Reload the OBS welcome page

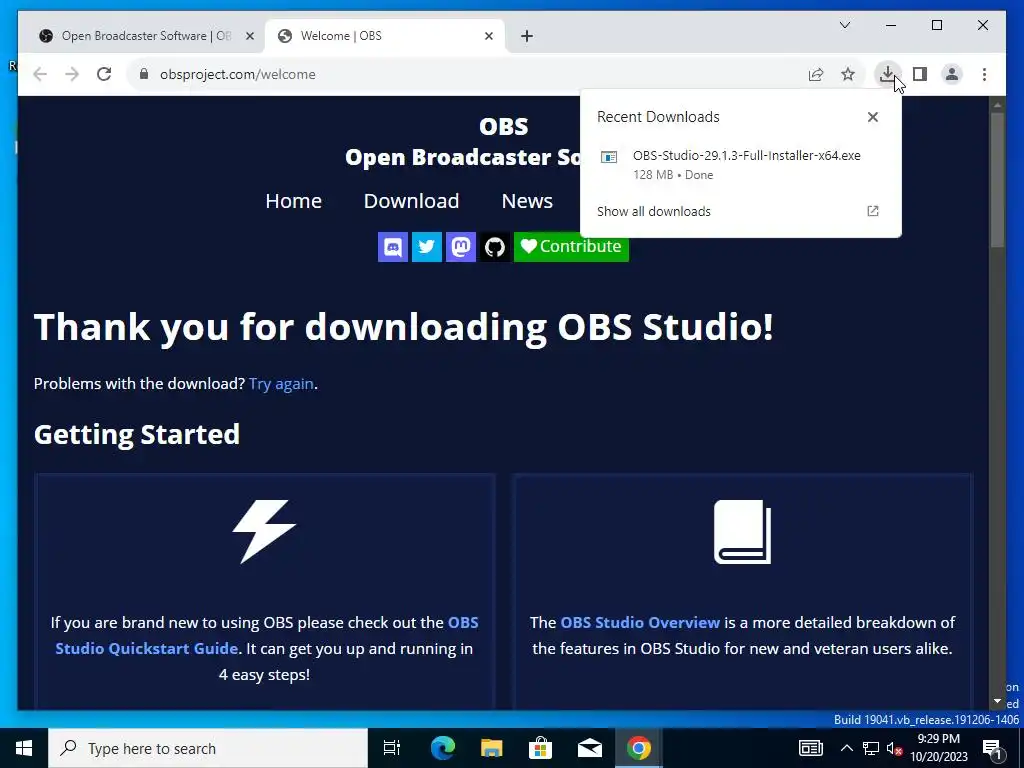point(104,74)
